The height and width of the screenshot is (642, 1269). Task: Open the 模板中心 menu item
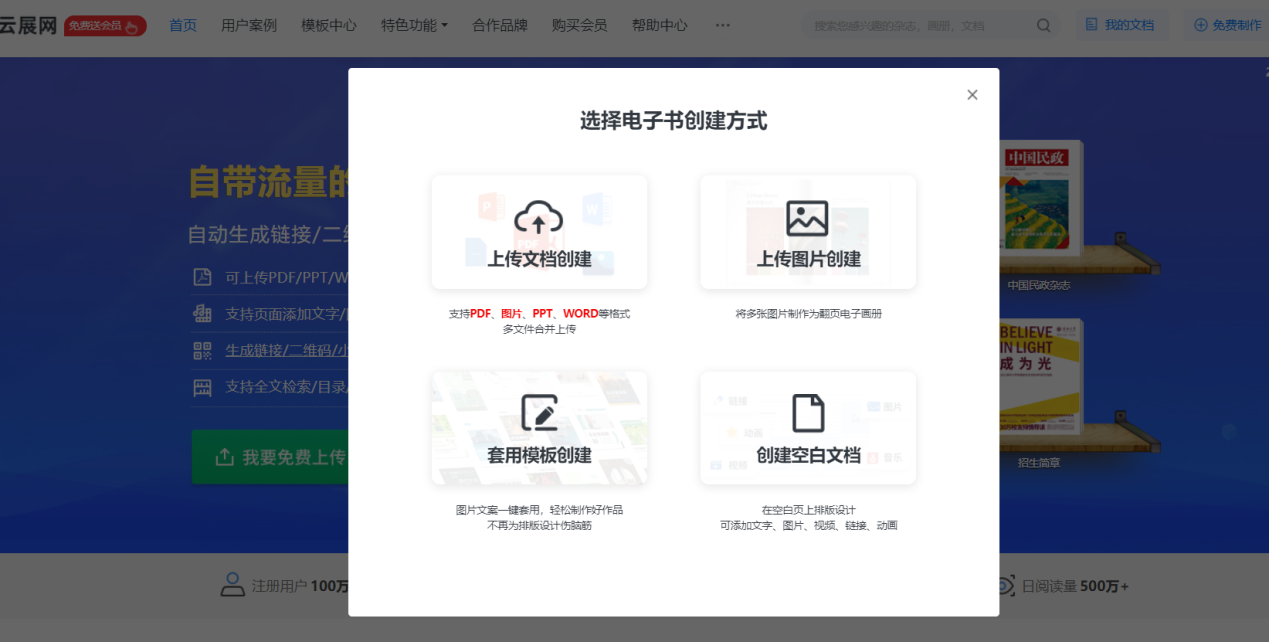coord(329,26)
